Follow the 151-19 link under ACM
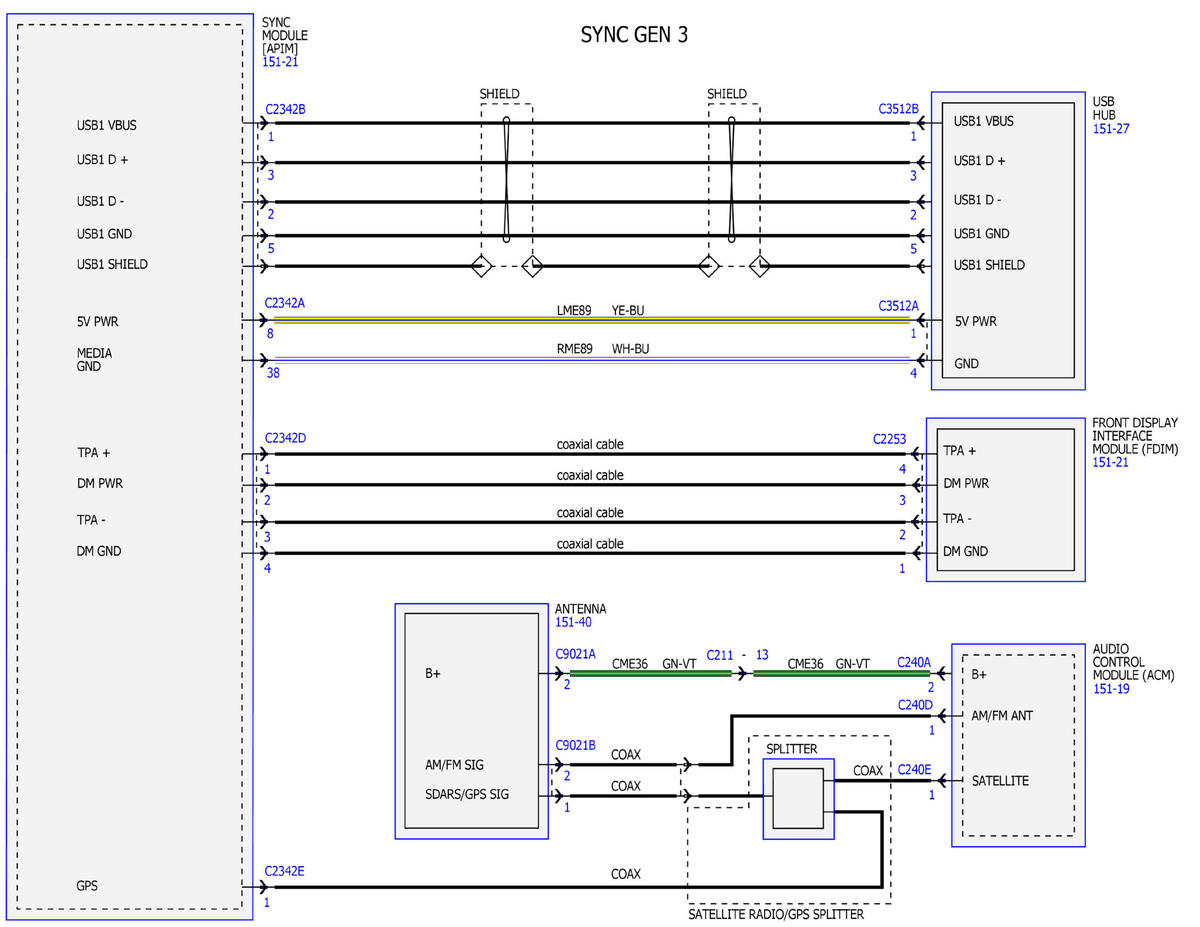This screenshot has height=927, width=1200. [x=1111, y=689]
